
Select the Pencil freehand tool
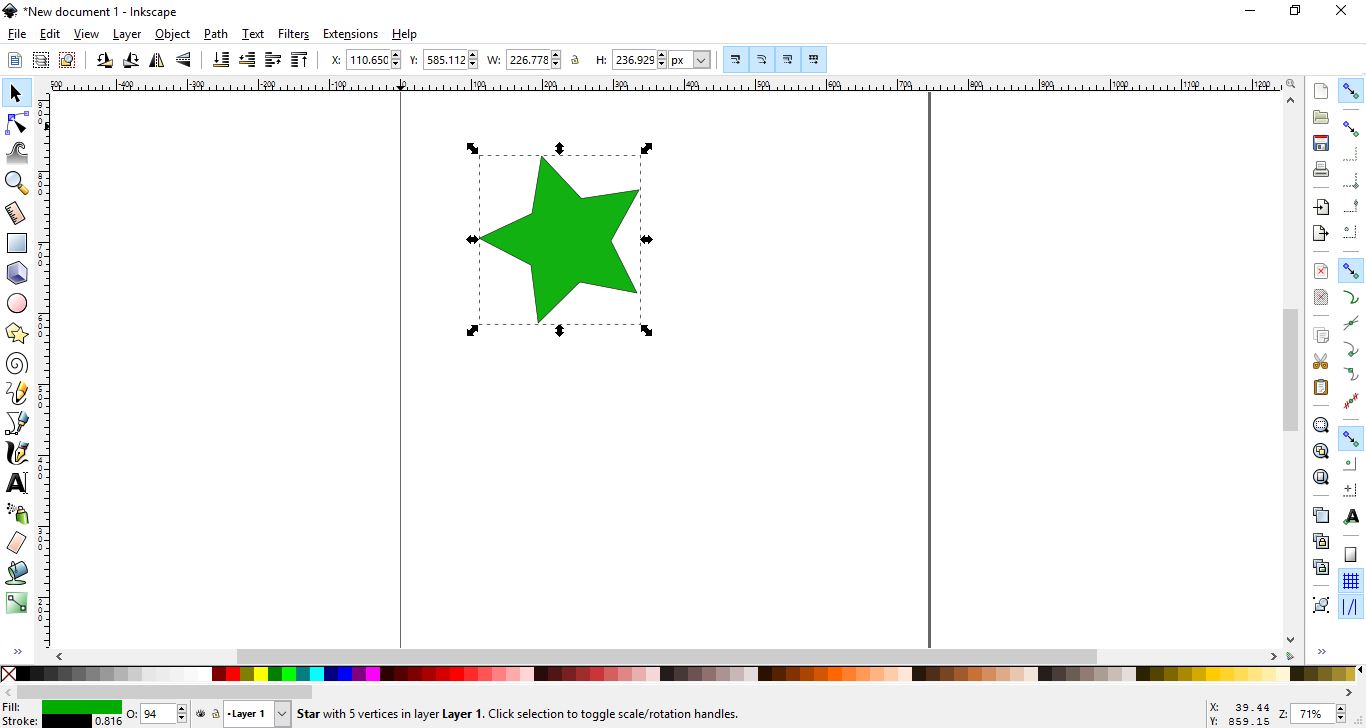[16, 393]
